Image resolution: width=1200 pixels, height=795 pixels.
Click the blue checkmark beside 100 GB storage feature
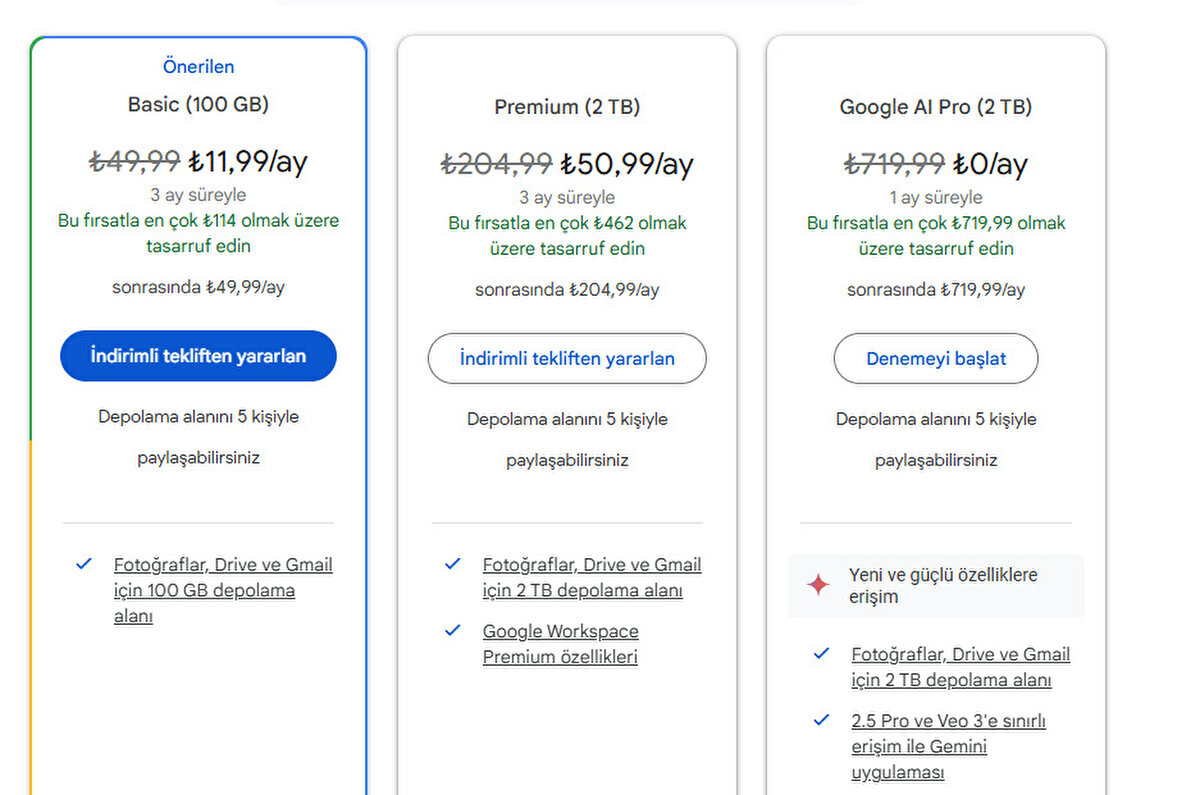point(84,563)
